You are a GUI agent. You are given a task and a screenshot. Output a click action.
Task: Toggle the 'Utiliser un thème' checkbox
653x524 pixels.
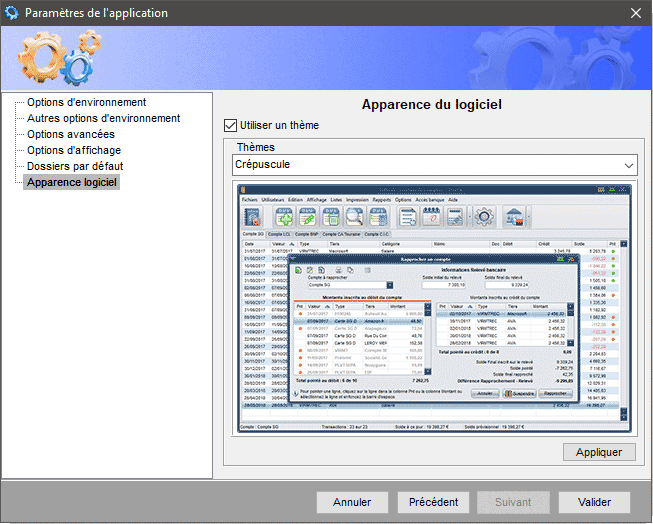pos(231,126)
